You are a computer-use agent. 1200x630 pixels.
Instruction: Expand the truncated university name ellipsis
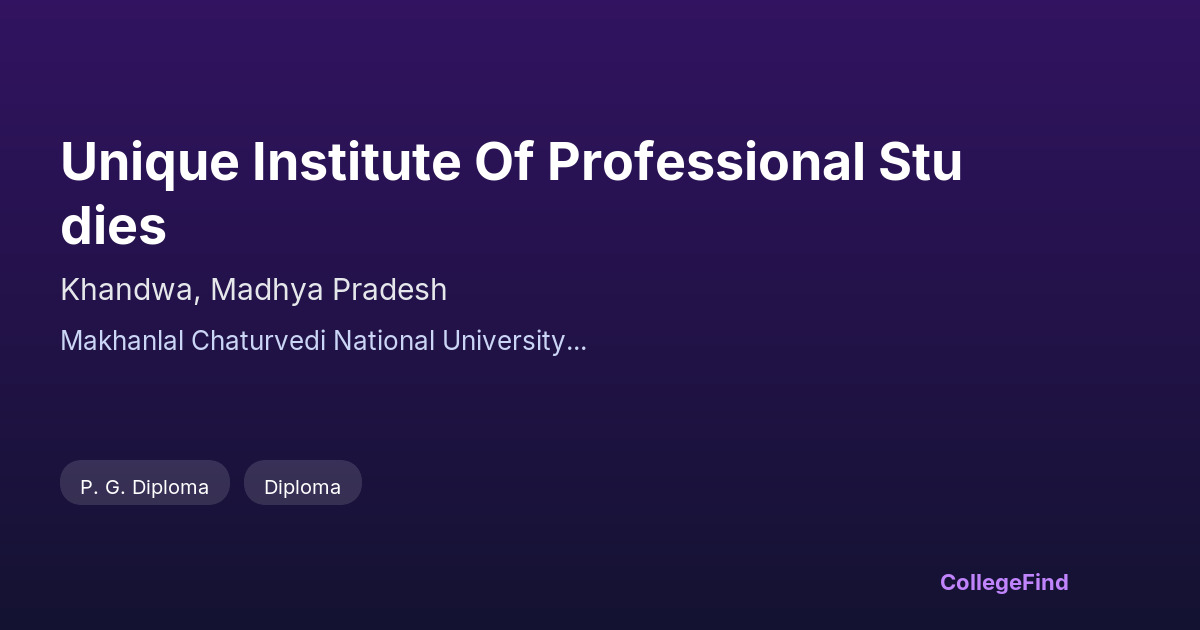(x=577, y=343)
